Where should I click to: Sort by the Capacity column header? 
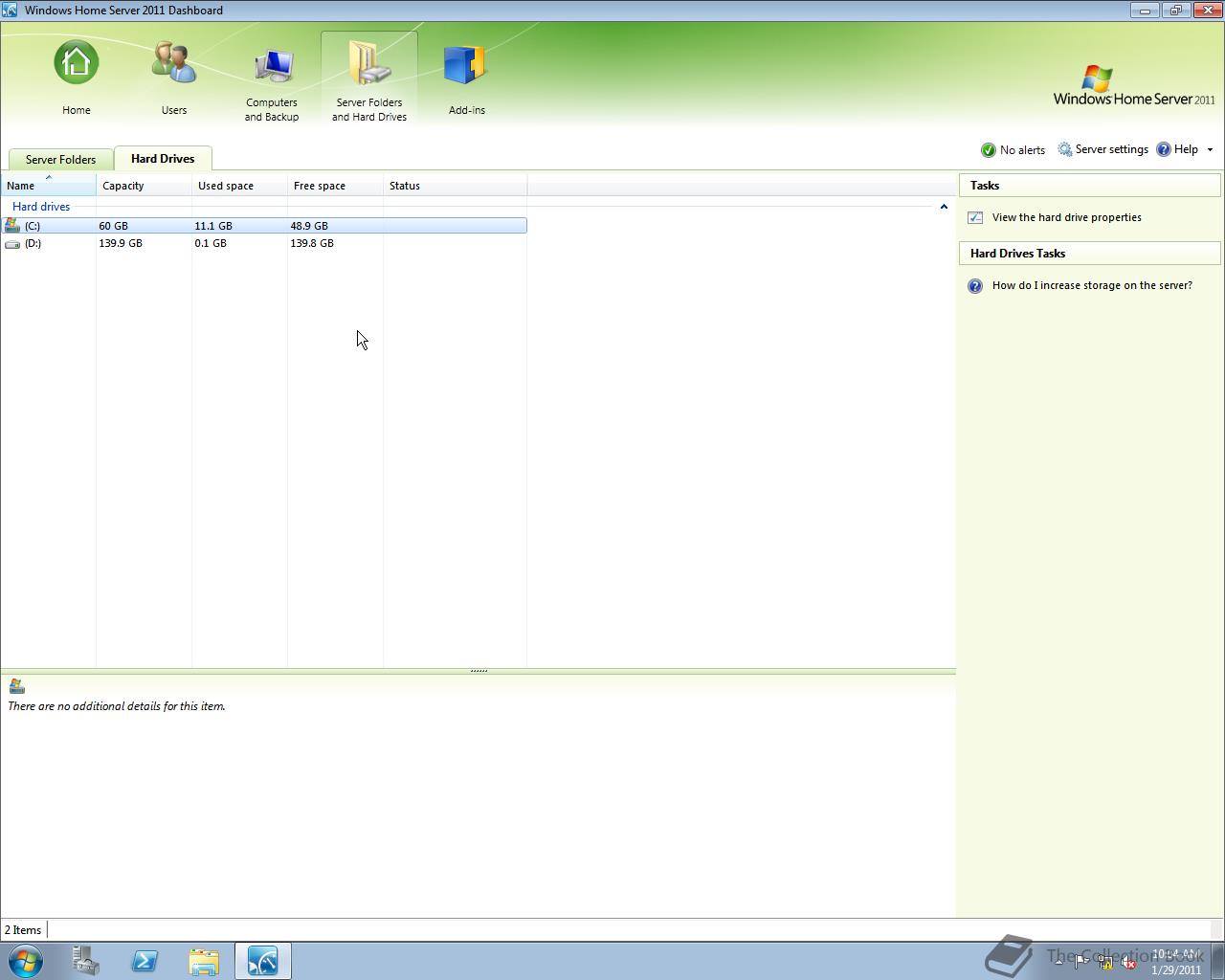point(144,186)
